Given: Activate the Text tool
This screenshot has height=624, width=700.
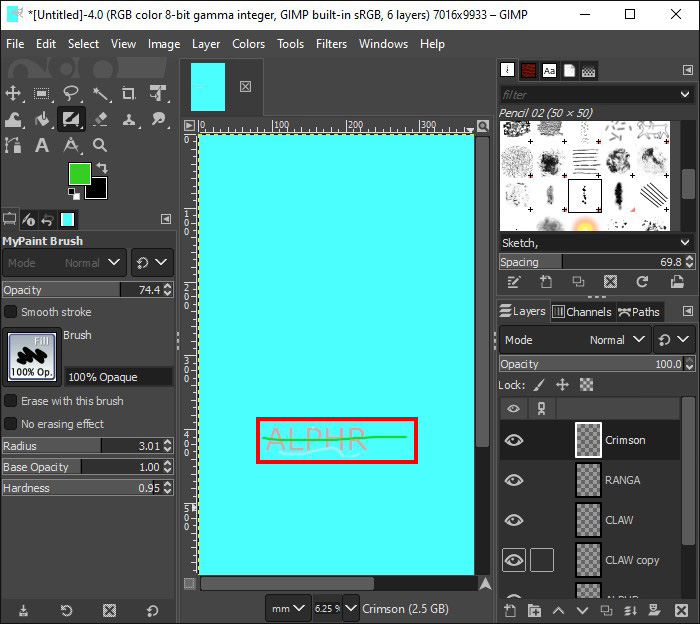Looking at the screenshot, I should tap(42, 146).
